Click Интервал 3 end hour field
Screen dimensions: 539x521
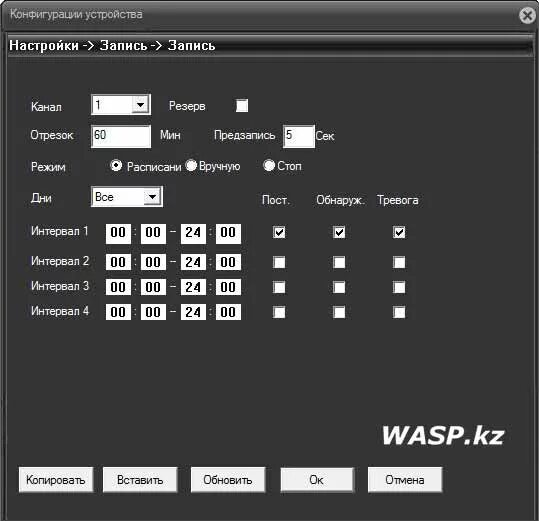pos(193,287)
